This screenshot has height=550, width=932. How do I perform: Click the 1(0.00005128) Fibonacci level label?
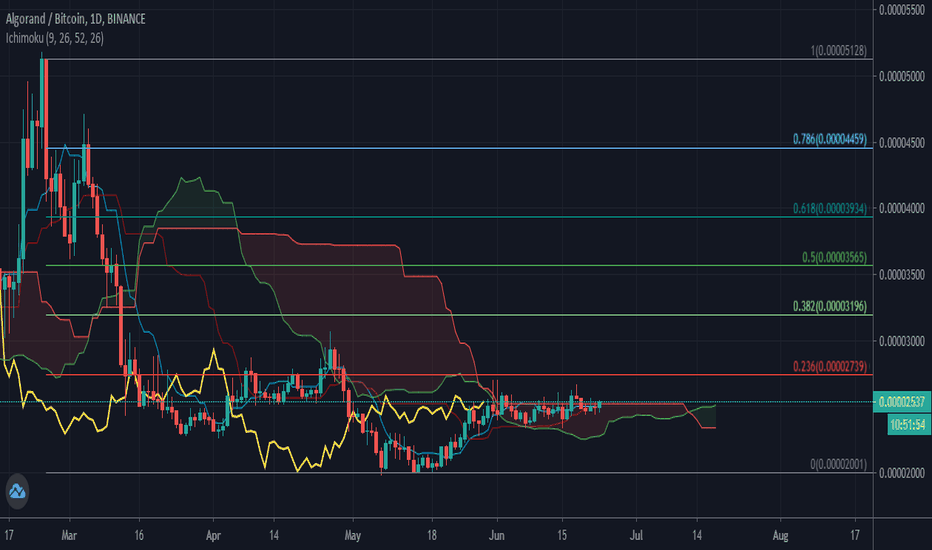click(838, 51)
